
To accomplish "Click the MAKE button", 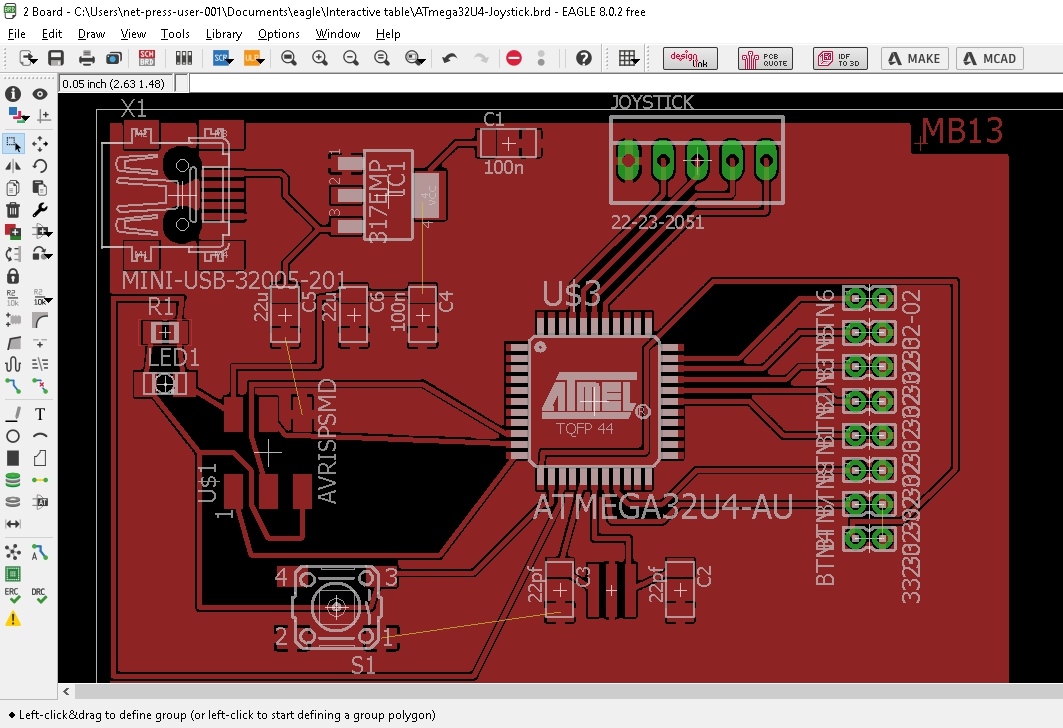I will (913, 59).
